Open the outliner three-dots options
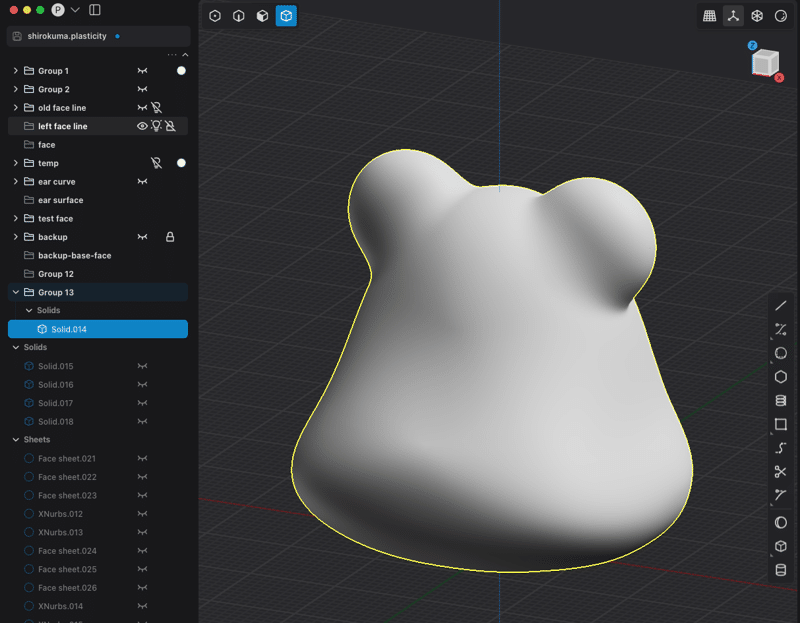This screenshot has width=800, height=623. (172, 55)
